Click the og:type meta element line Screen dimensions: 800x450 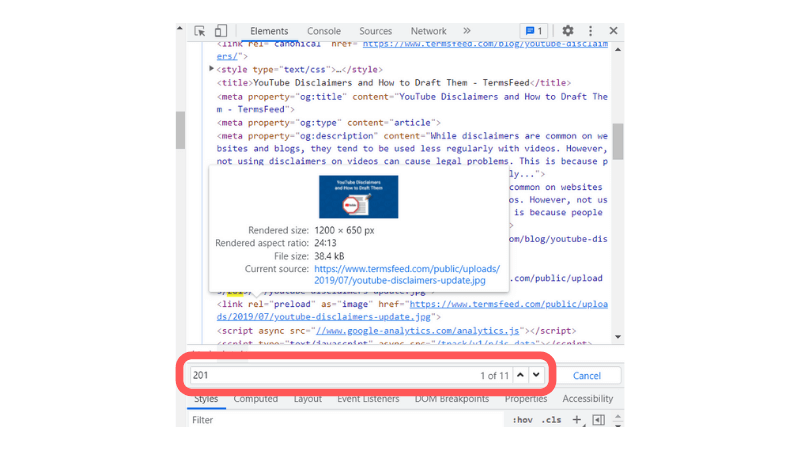tap(329, 122)
